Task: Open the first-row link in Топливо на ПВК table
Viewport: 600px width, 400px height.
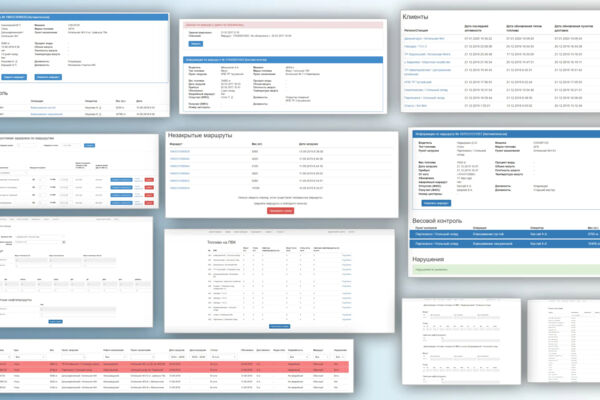Action: [x=346, y=255]
